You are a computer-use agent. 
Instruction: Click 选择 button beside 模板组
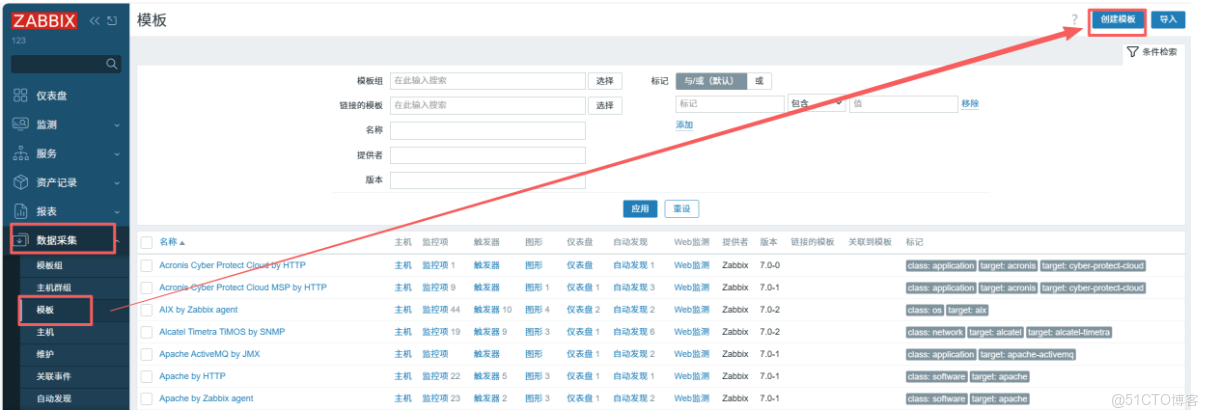pyautogui.click(x=605, y=81)
